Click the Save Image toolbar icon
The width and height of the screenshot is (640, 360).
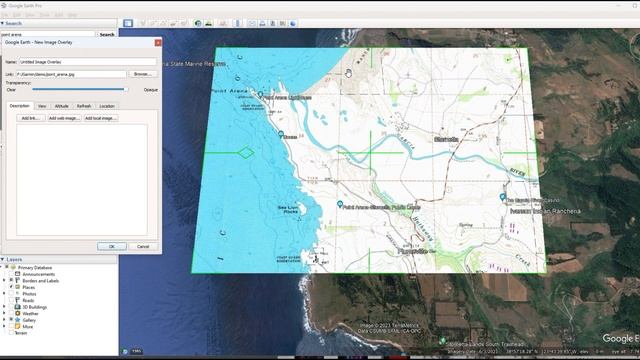tap(273, 23)
